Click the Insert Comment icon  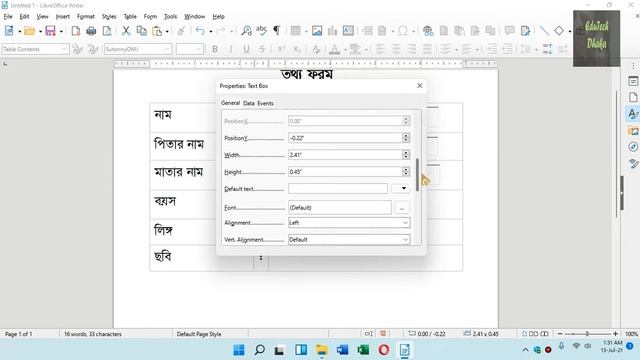tap(509, 31)
